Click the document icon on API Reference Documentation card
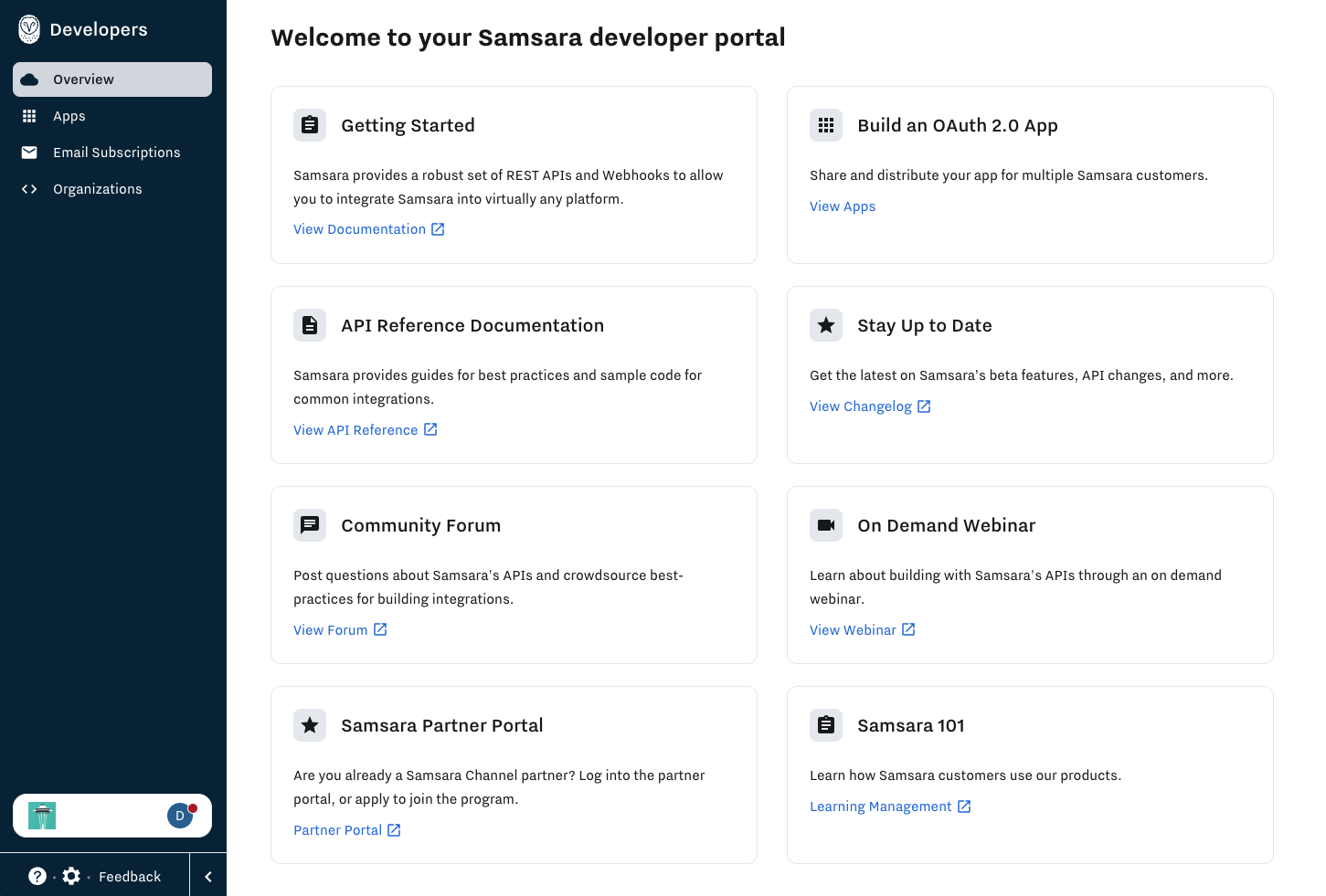 [310, 325]
